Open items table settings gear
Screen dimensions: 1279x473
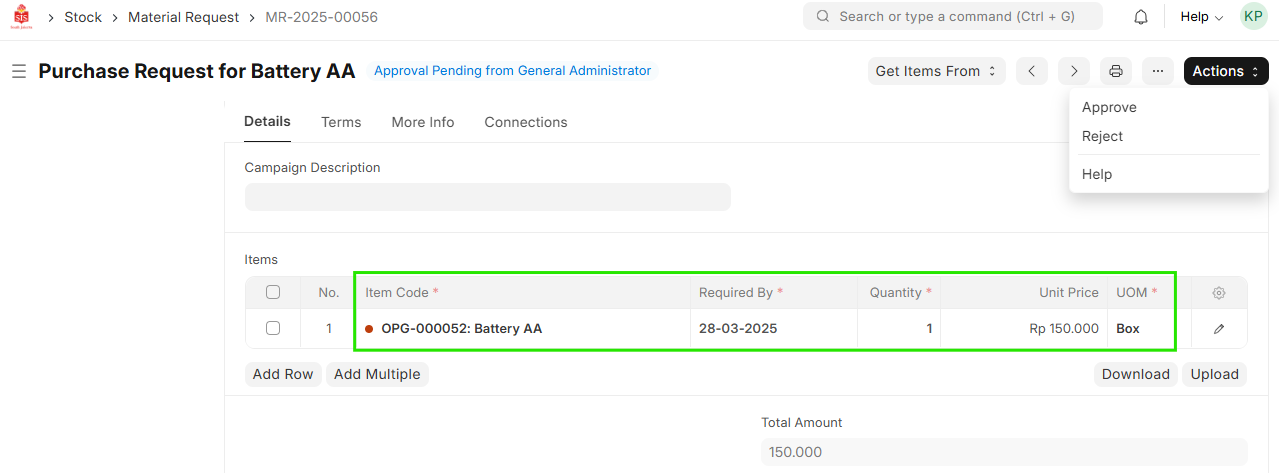[1218, 293]
